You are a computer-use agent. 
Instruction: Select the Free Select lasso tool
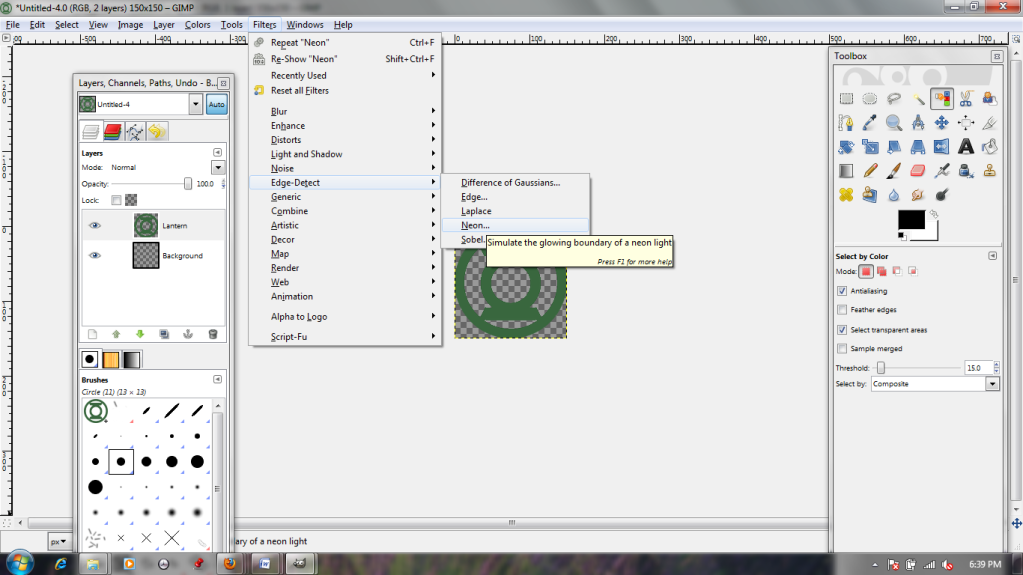pos(894,99)
